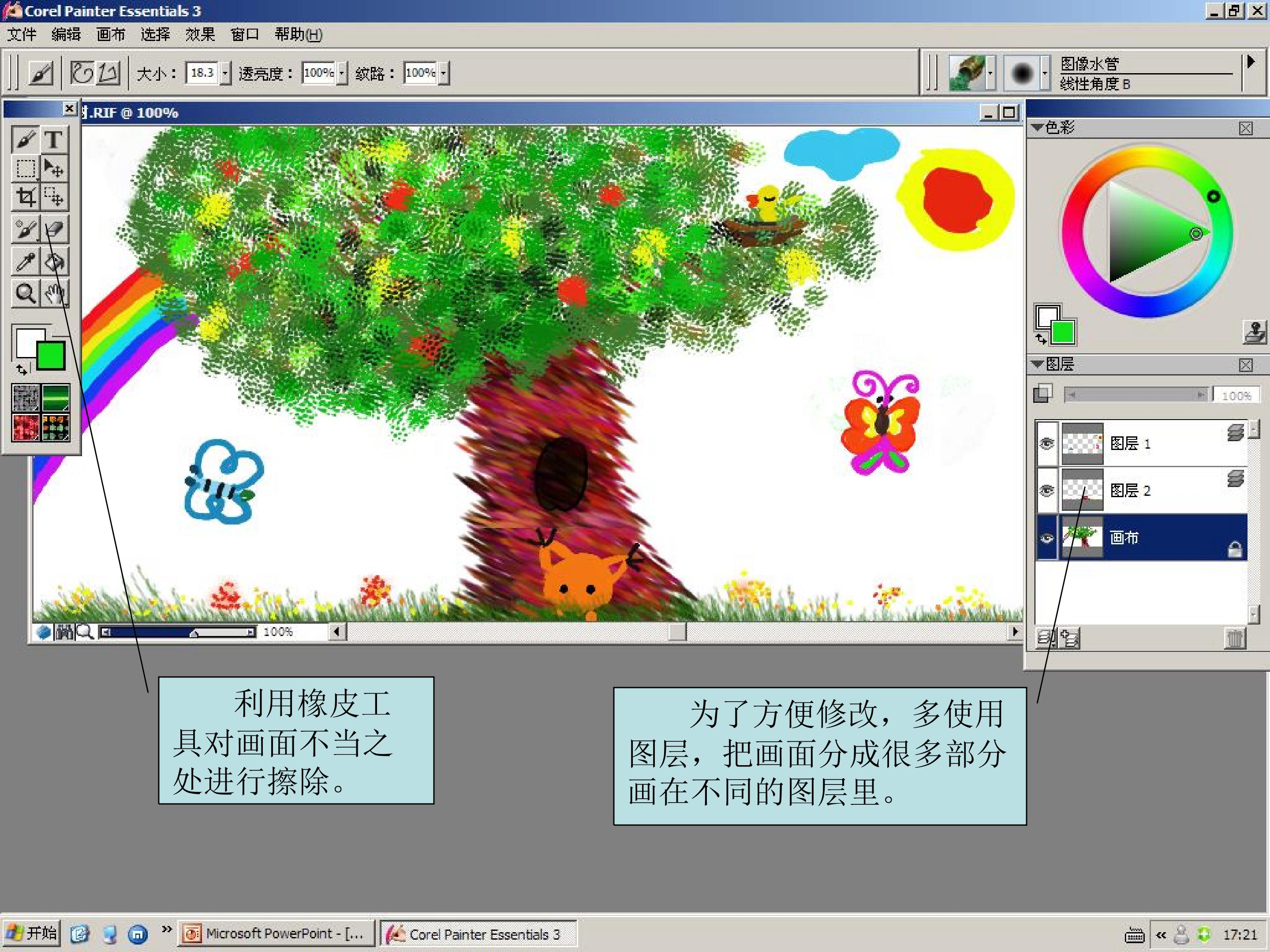The image size is (1270, 952).
Task: Select the Grabber hand tool
Action: point(55,293)
